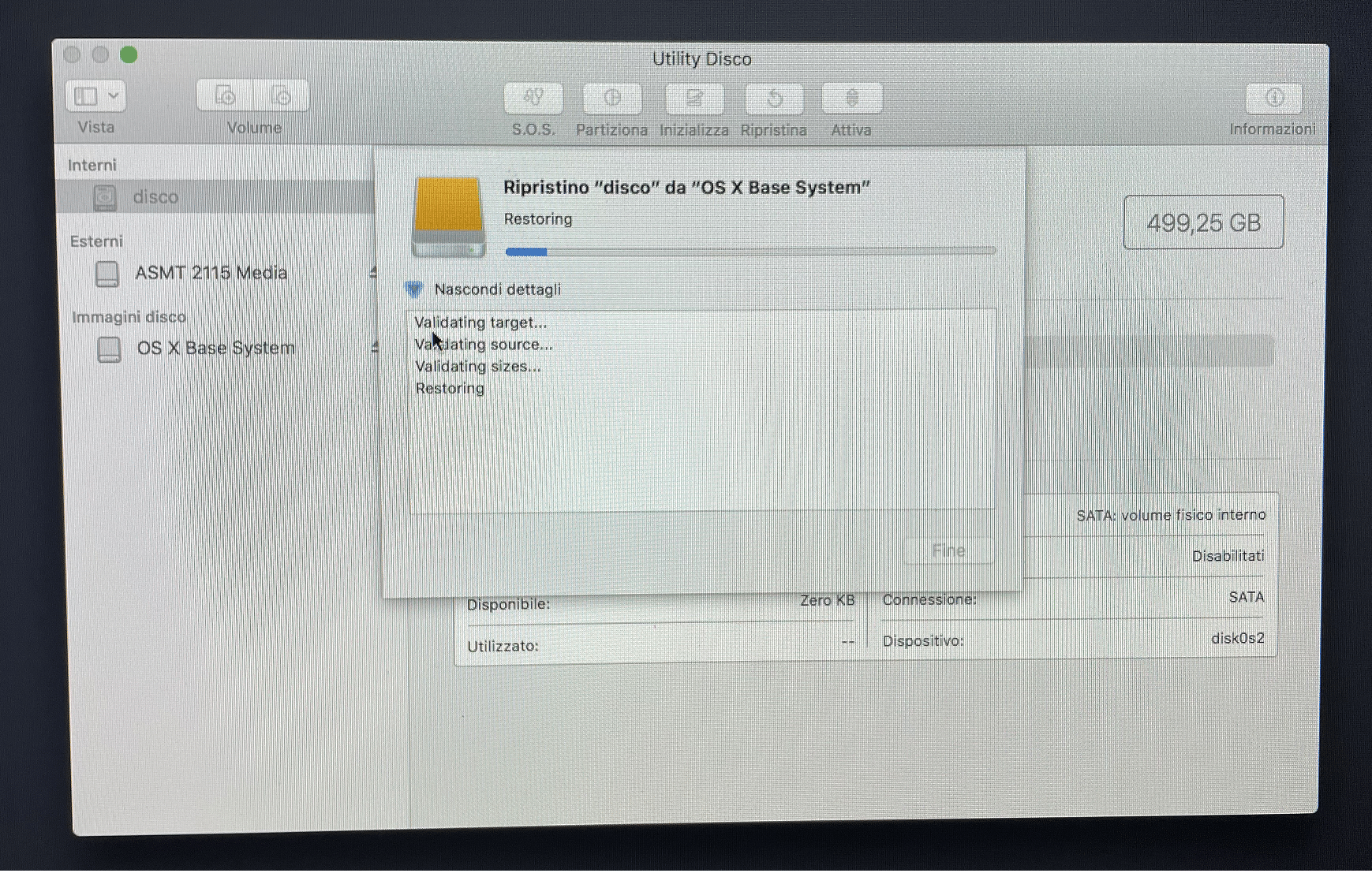This screenshot has width=1372, height=873.
Task: Click the 'SATA' connection value
Action: (1247, 597)
